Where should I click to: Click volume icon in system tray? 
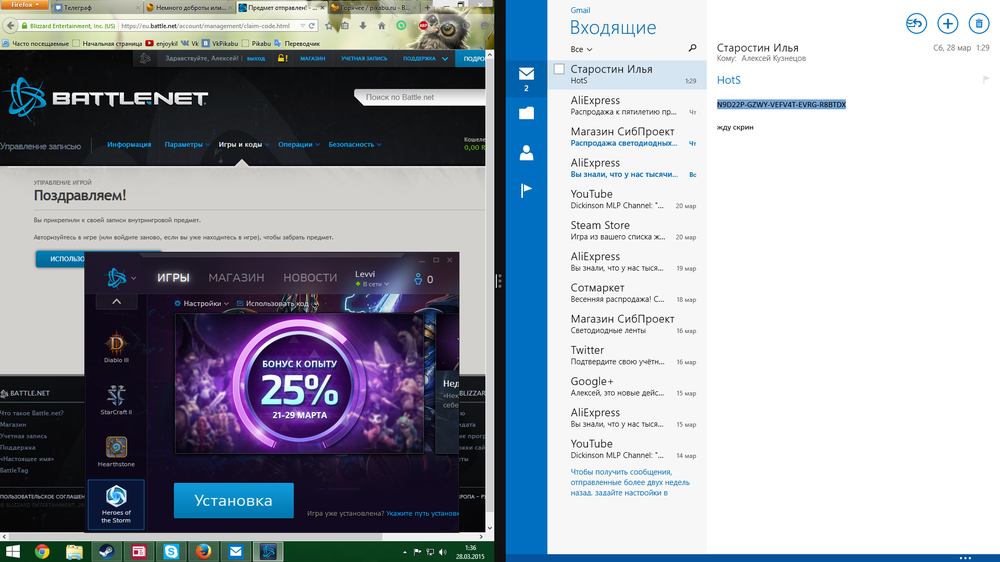[443, 552]
